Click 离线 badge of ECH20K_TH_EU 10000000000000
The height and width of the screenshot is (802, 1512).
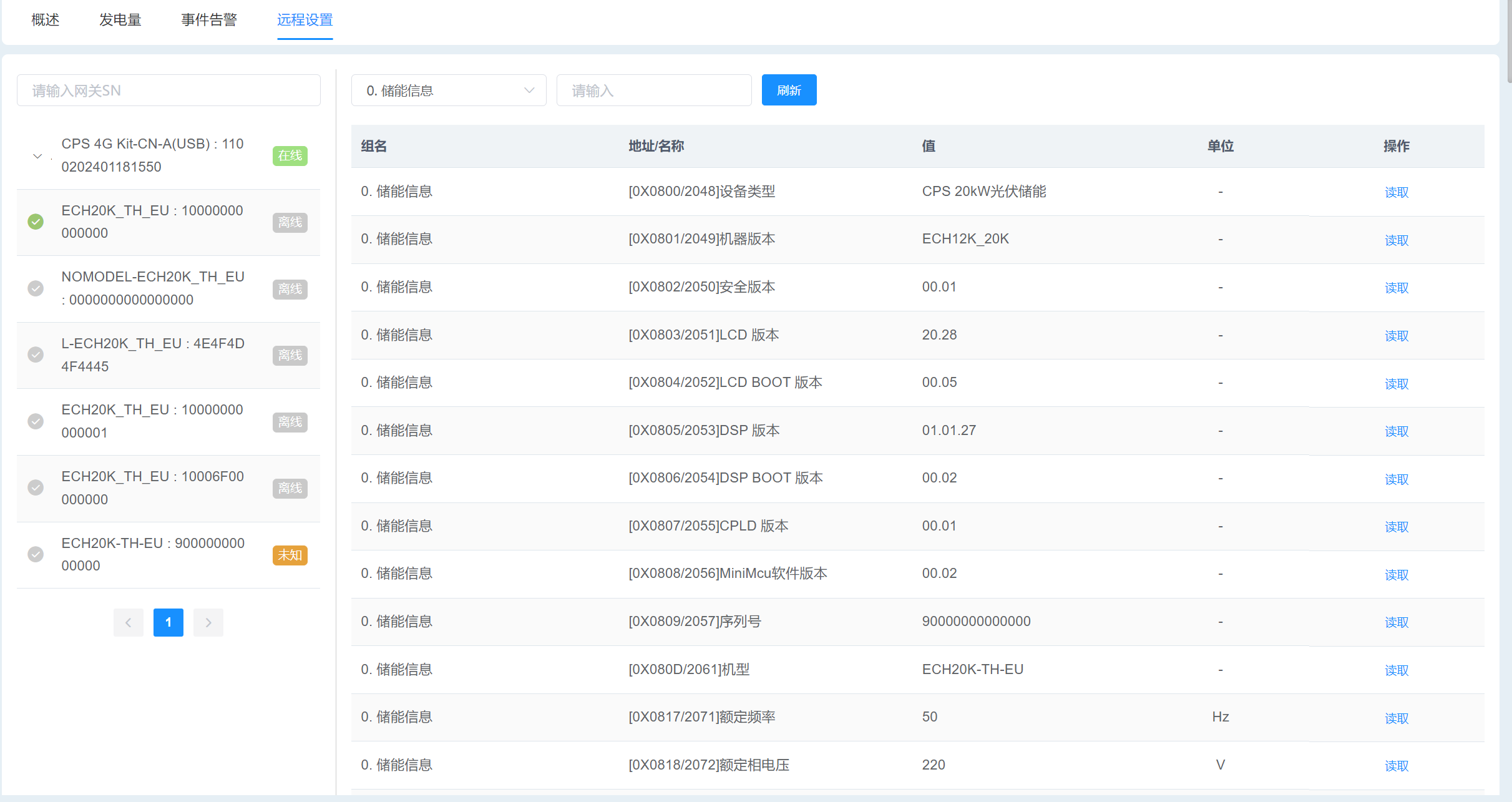pos(290,222)
